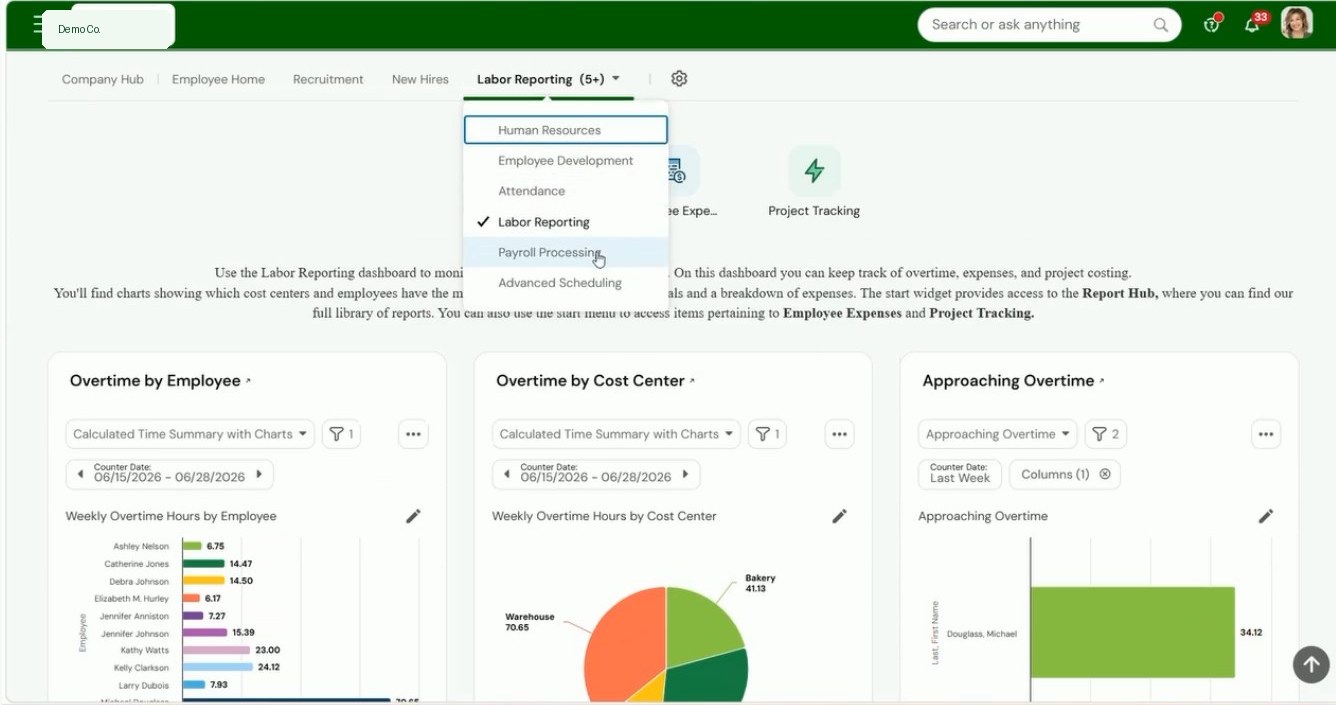1336x705 pixels.
Task: Click the 'Overtime by Cost Center' widget title
Action: 590,381
